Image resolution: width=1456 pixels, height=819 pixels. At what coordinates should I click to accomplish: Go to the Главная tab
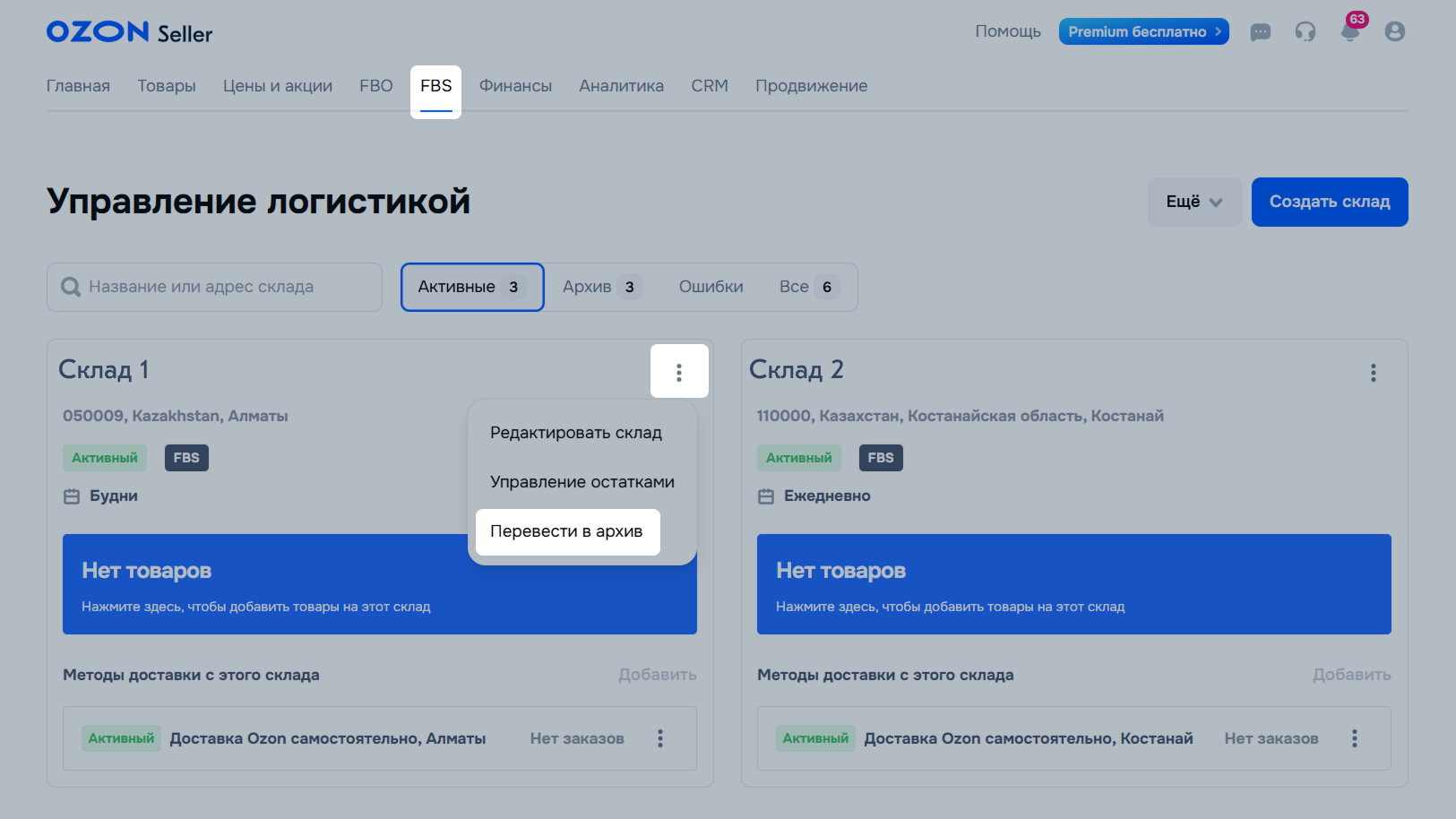coord(78,86)
